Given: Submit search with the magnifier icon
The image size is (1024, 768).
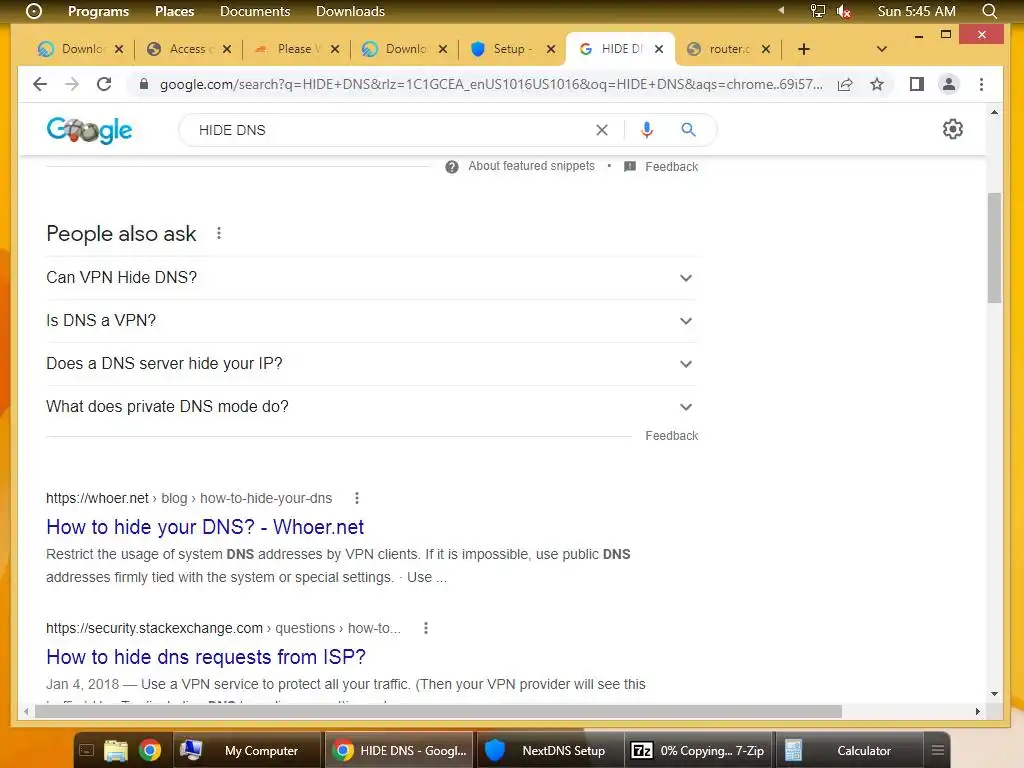Looking at the screenshot, I should pyautogui.click(x=688, y=130).
